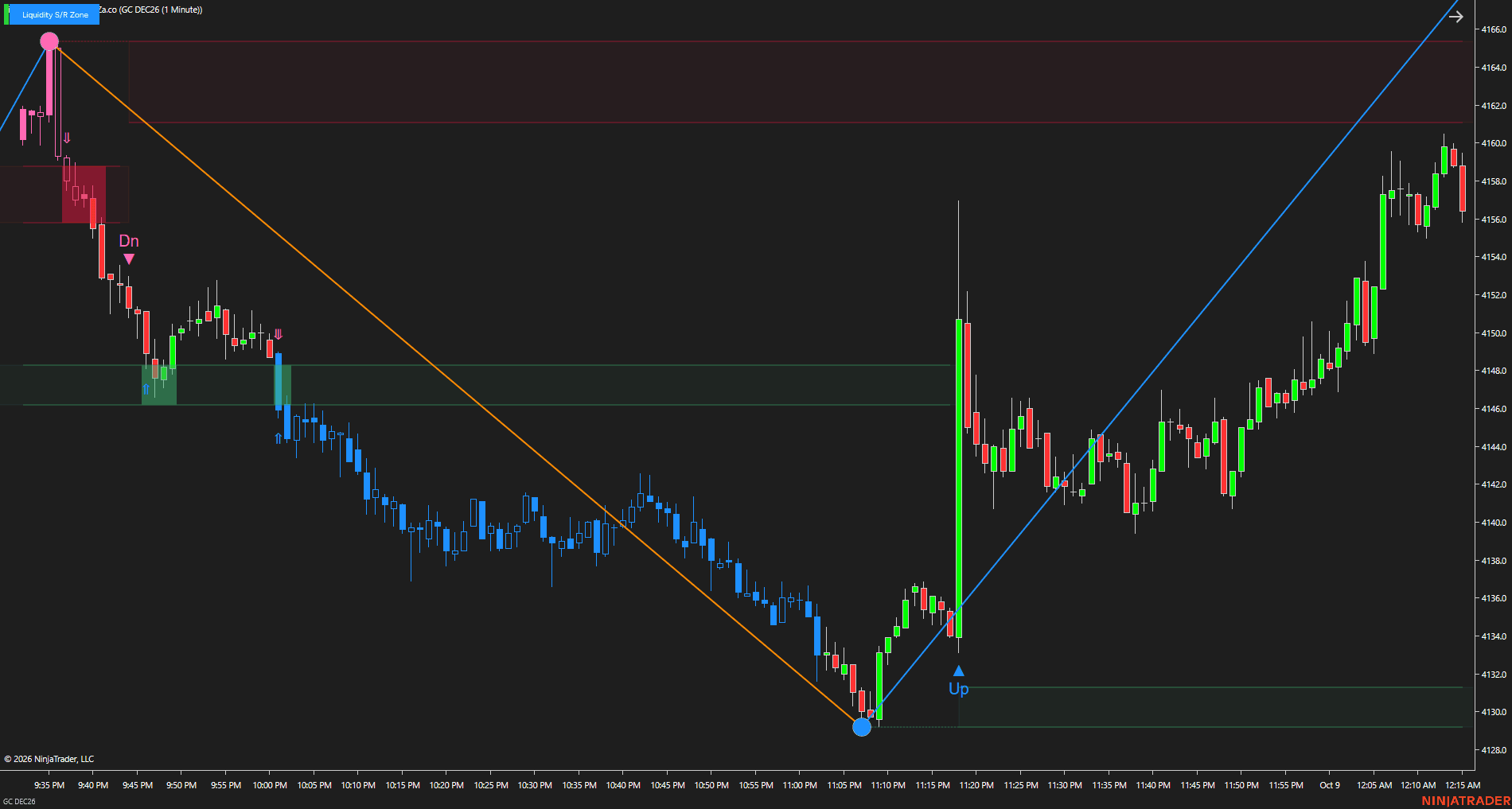Click the pink Dn signal triangle

pyautogui.click(x=129, y=259)
